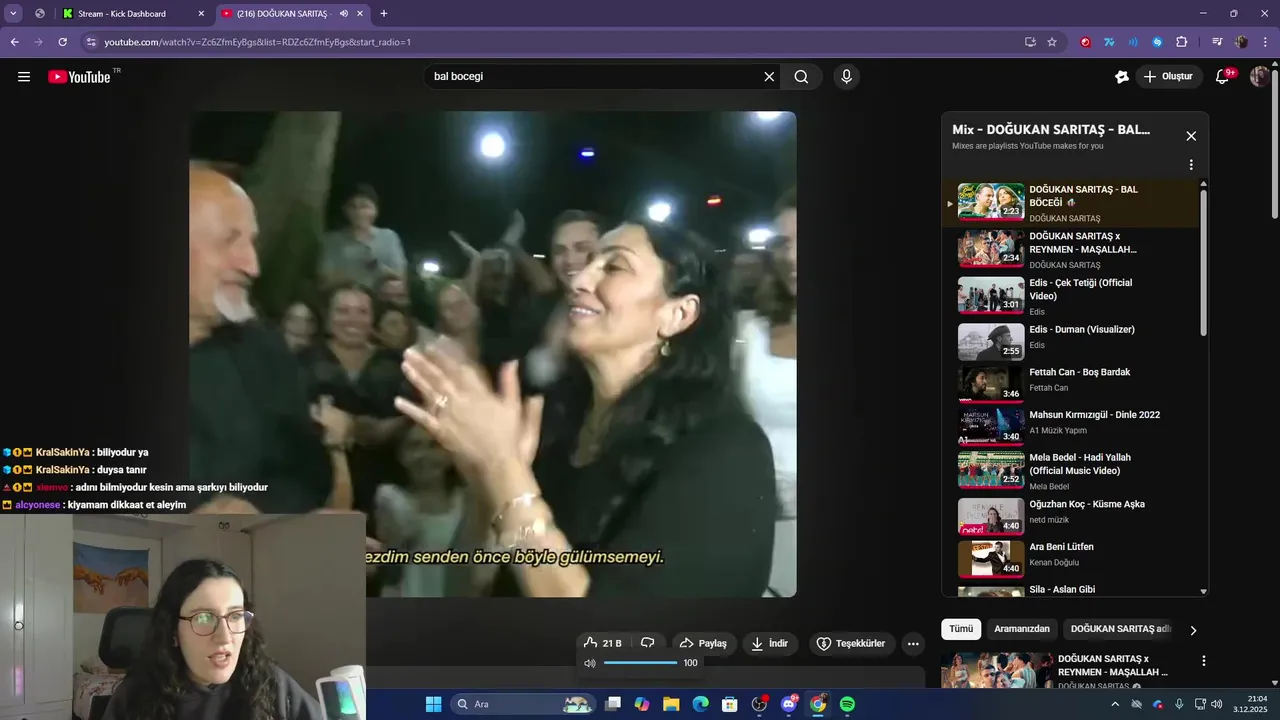
Task: Mute audio in volume popup
Action: pyautogui.click(x=590, y=663)
